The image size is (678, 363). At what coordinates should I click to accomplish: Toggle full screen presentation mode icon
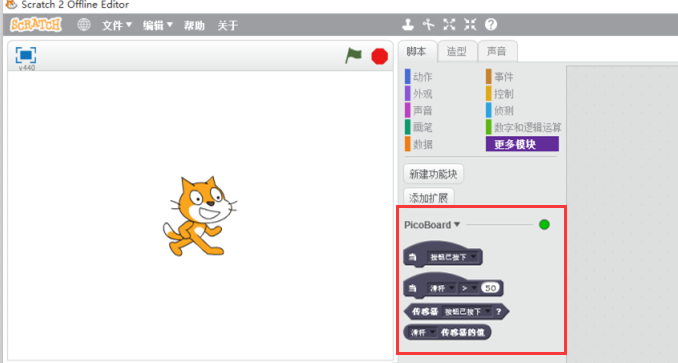[26, 55]
